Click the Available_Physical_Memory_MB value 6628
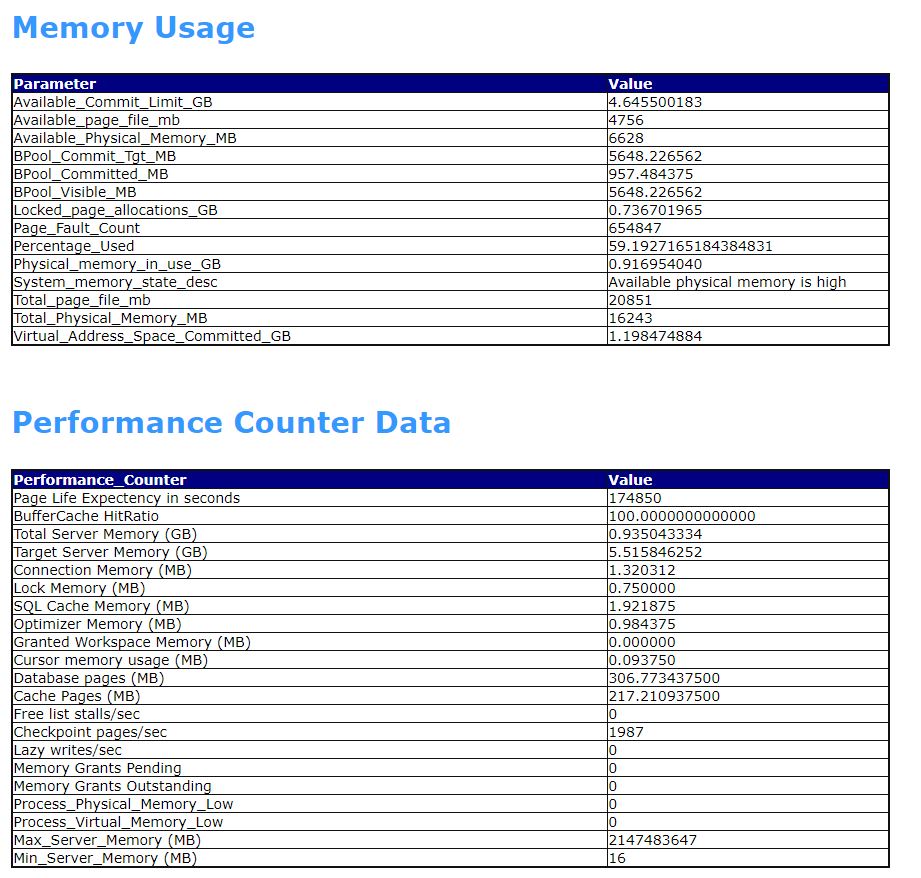The width and height of the screenshot is (921, 878). pos(626,138)
